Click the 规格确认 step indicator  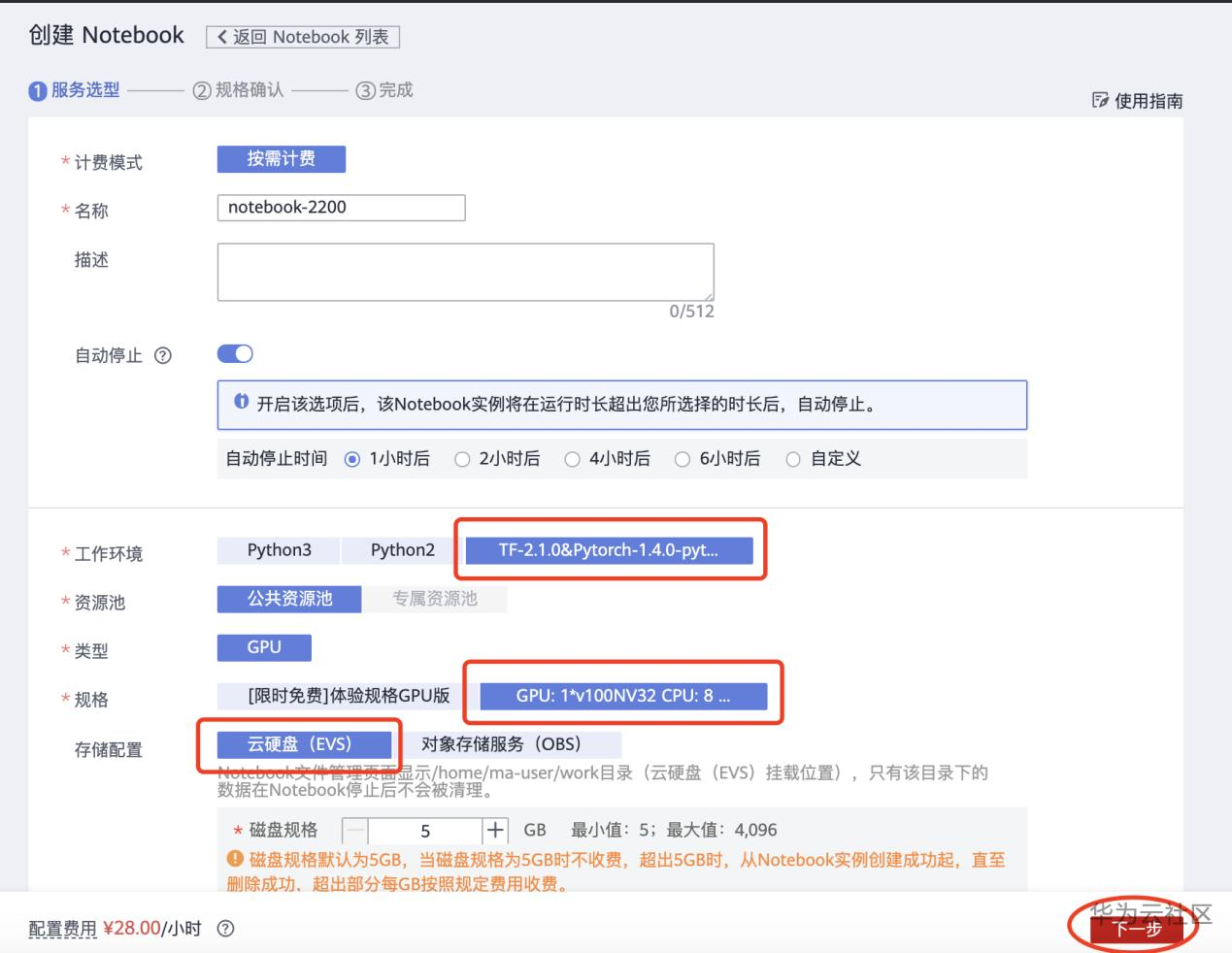click(238, 90)
